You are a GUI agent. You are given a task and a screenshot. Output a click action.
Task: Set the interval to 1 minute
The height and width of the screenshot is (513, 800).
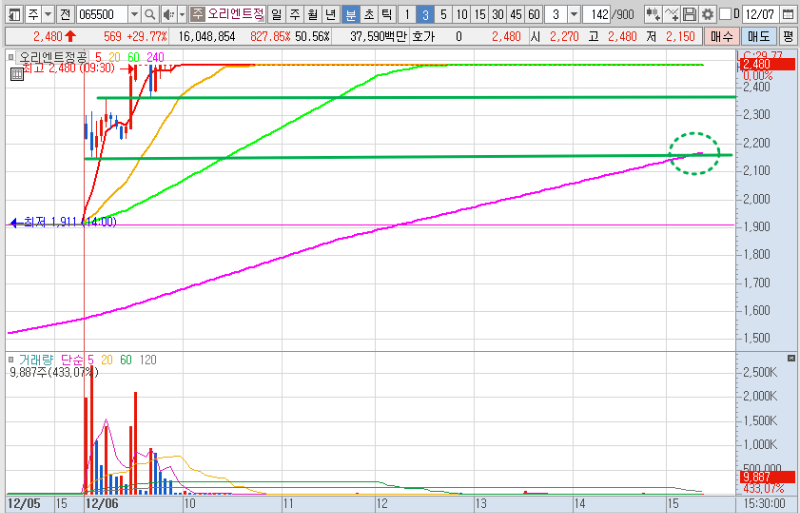pos(407,14)
